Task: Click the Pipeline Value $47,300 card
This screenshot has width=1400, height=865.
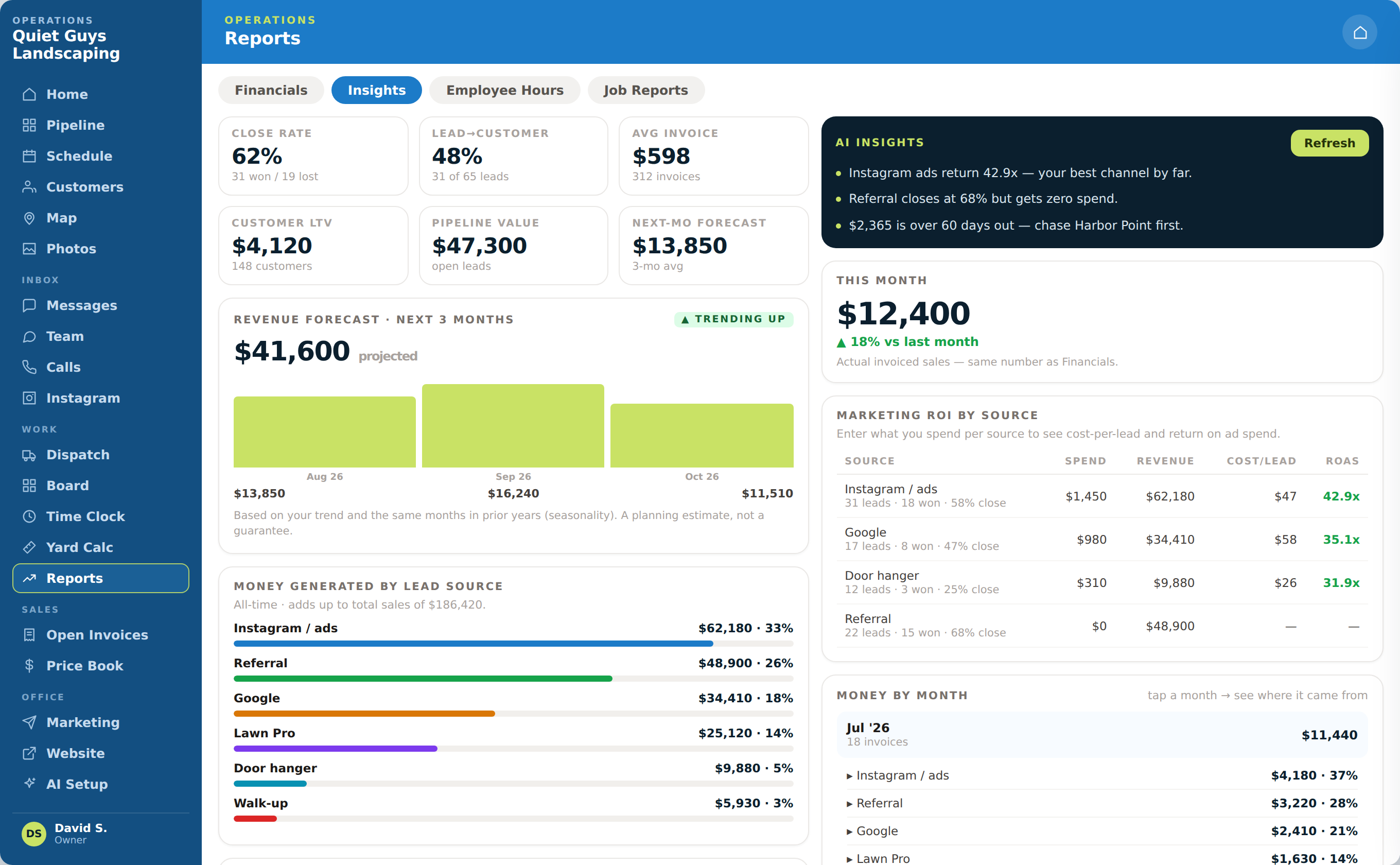Action: (x=514, y=246)
